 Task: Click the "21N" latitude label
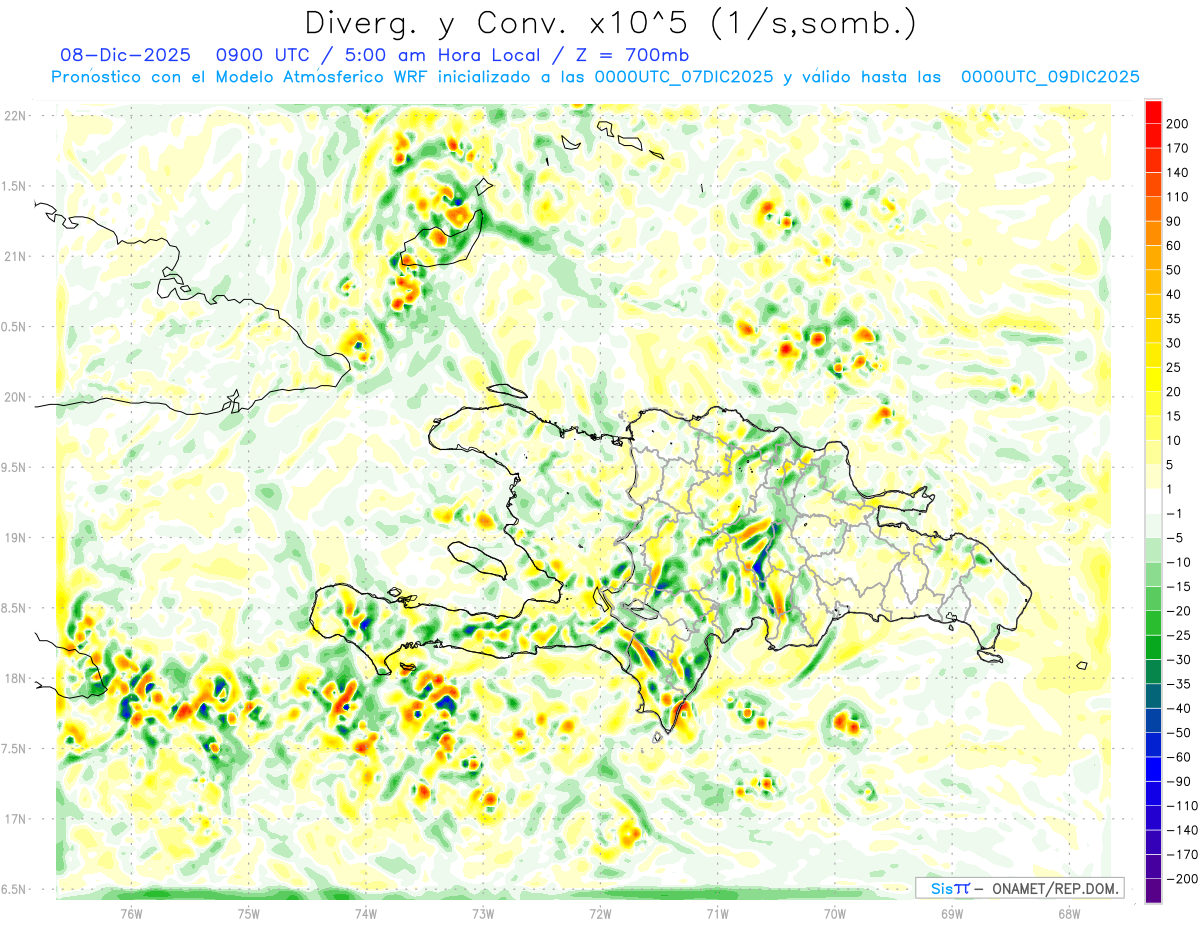click(x=14, y=256)
